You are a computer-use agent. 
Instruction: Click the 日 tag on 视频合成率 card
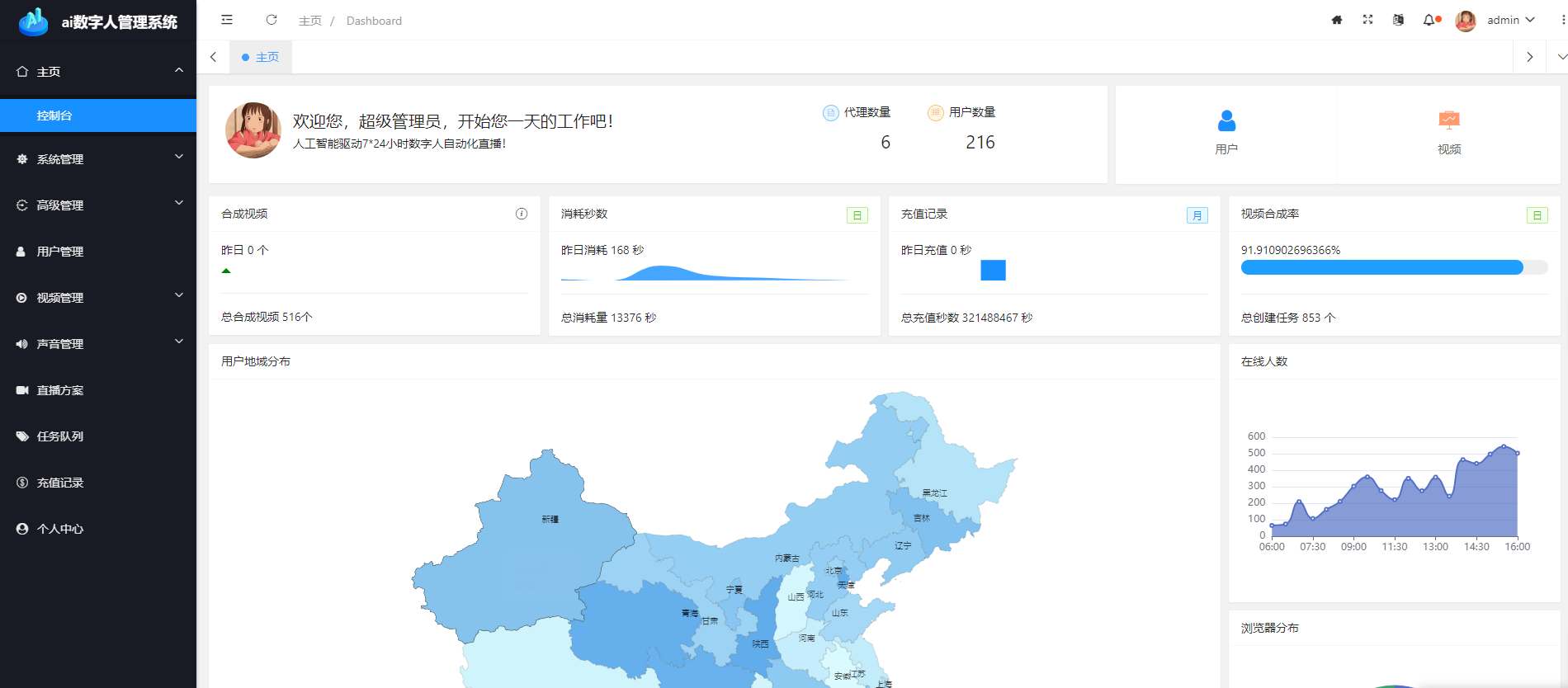[x=1537, y=215]
